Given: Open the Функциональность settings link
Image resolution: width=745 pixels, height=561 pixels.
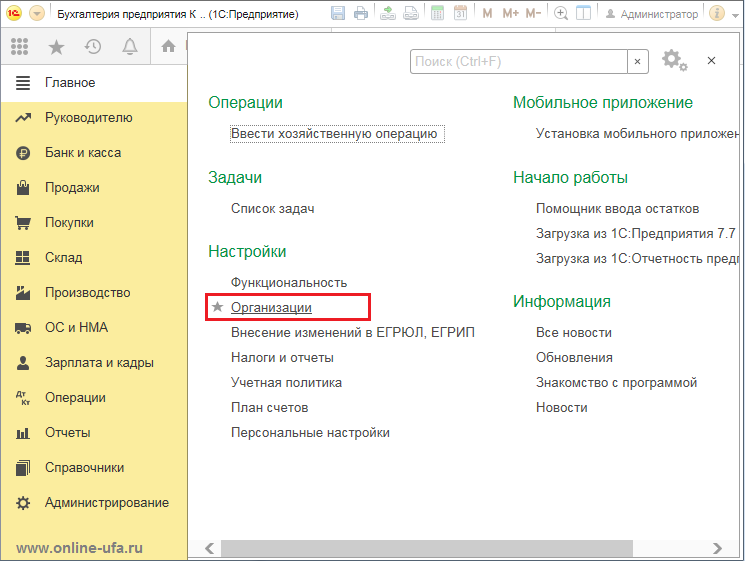Looking at the screenshot, I should click(289, 283).
